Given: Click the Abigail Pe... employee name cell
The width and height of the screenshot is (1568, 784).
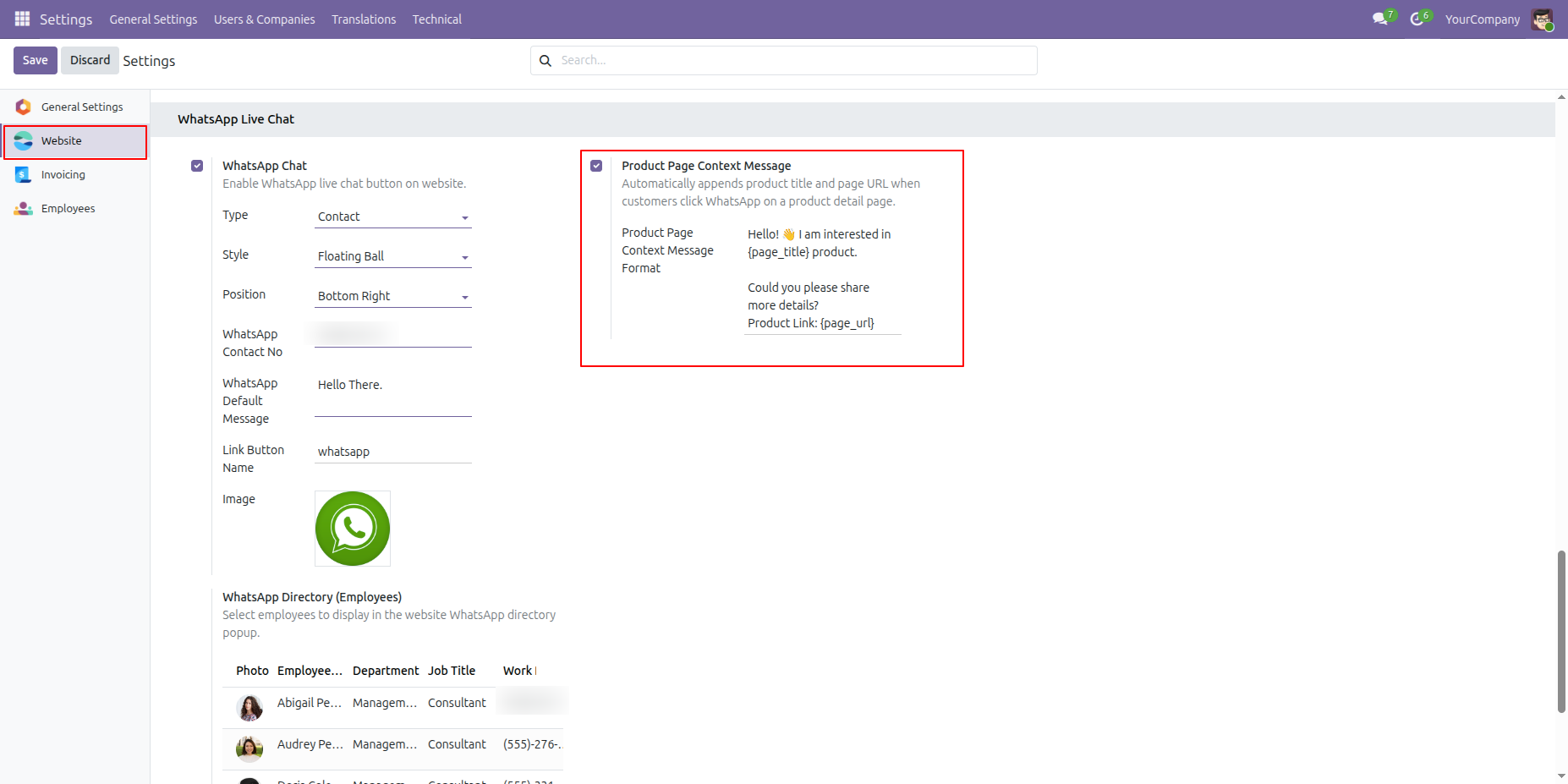Looking at the screenshot, I should coord(310,703).
